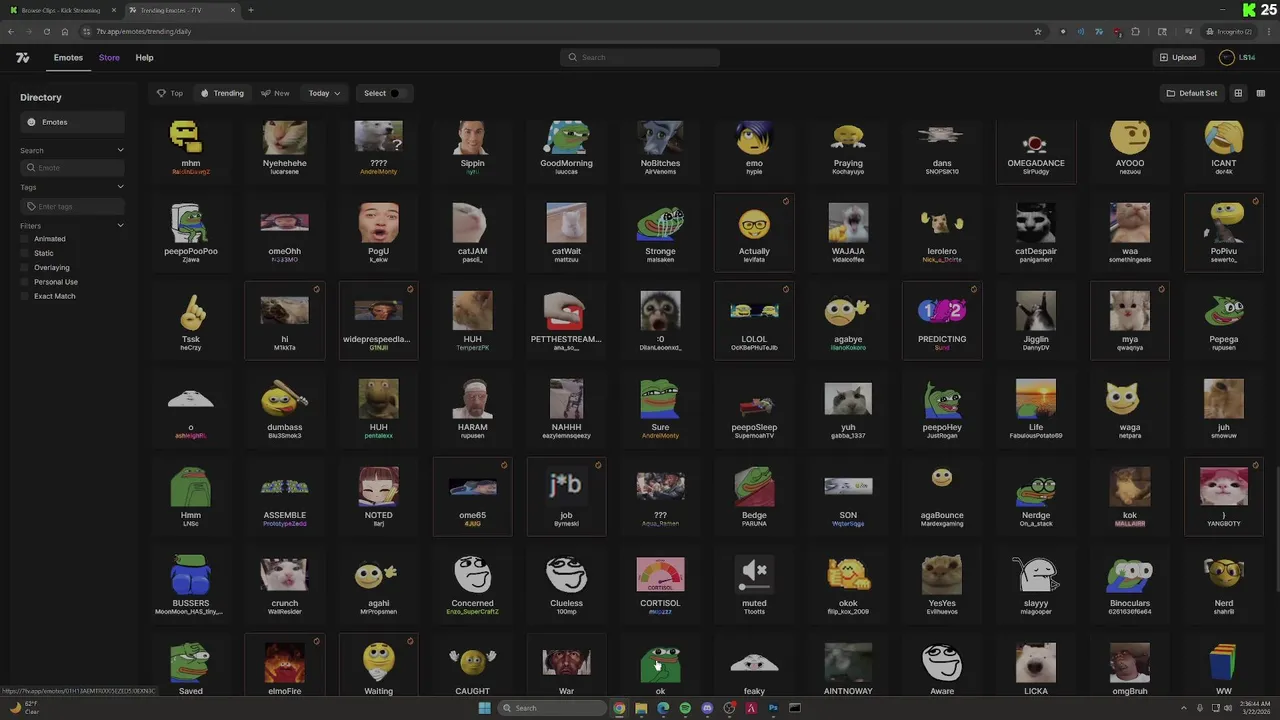Open the muted emote
The width and height of the screenshot is (1280, 720).
pos(754,584)
